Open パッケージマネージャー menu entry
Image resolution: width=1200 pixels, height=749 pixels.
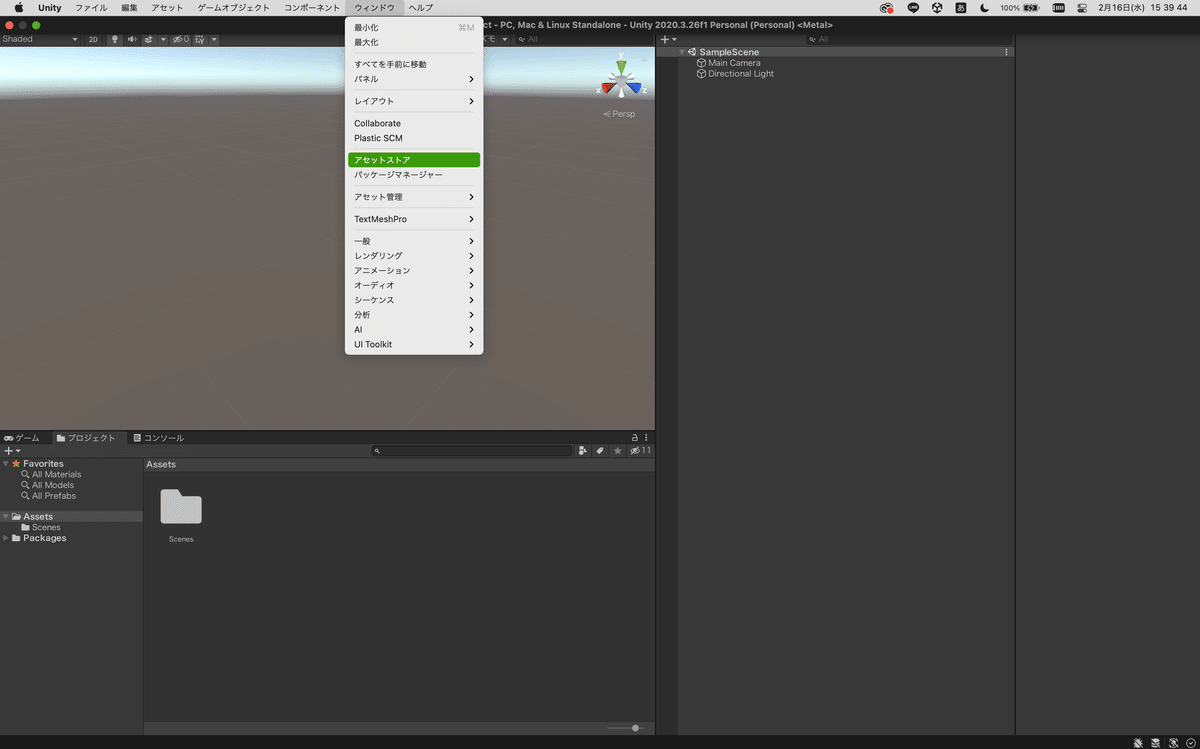(414, 175)
